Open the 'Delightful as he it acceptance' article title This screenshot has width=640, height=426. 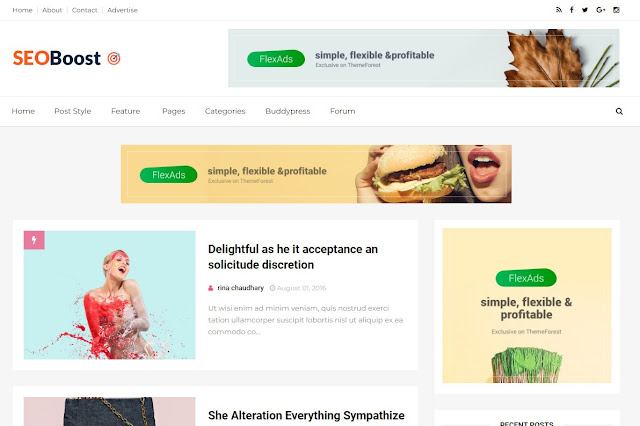293,257
